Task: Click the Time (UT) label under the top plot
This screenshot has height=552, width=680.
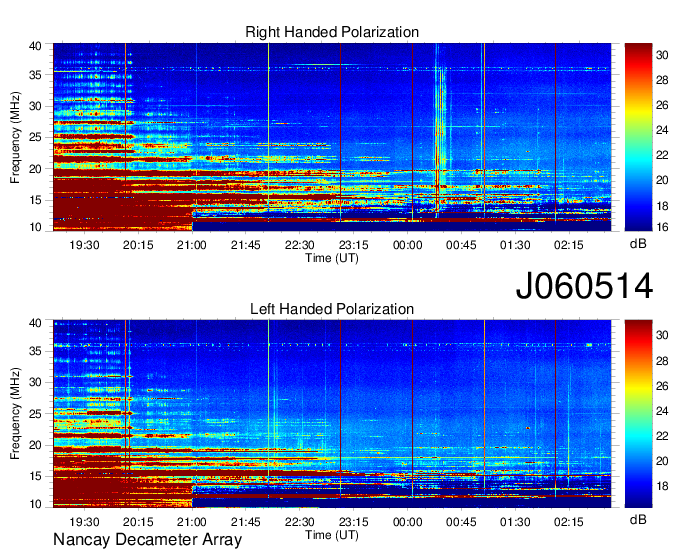Action: 332,258
